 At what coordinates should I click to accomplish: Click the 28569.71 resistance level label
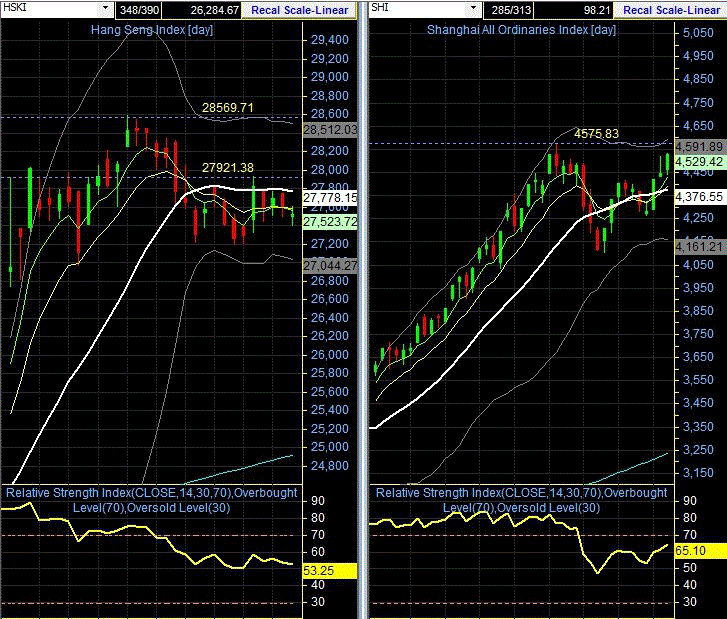tap(228, 108)
